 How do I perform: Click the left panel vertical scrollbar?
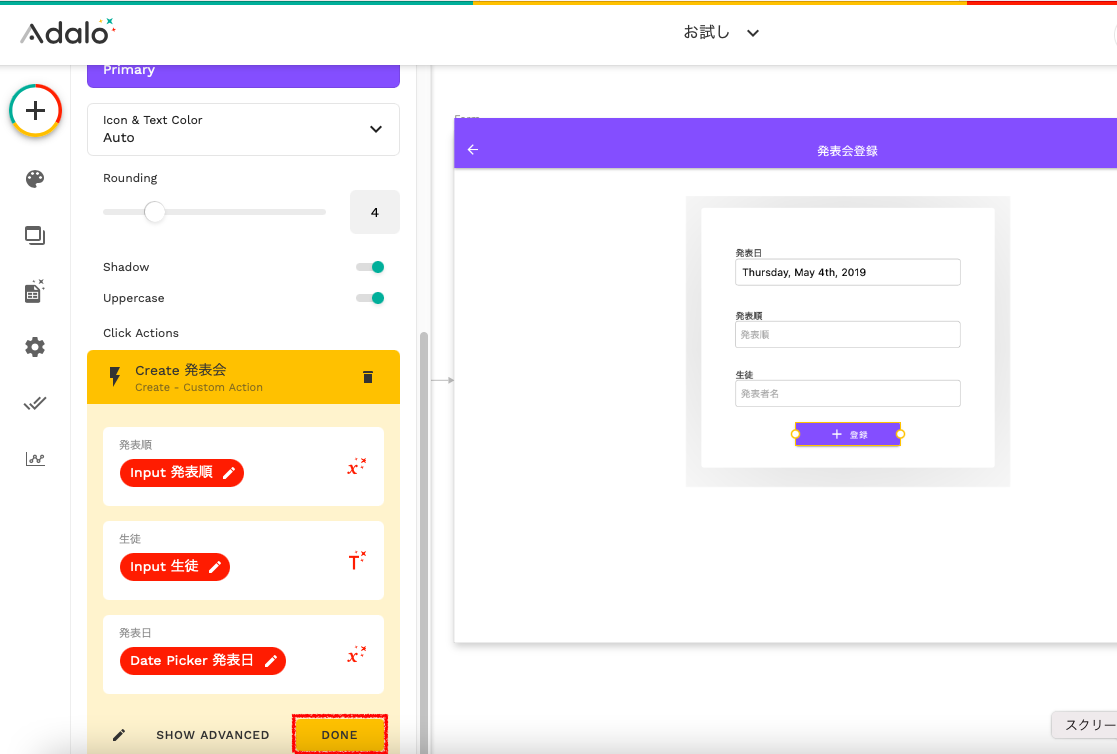pyautogui.click(x=424, y=542)
